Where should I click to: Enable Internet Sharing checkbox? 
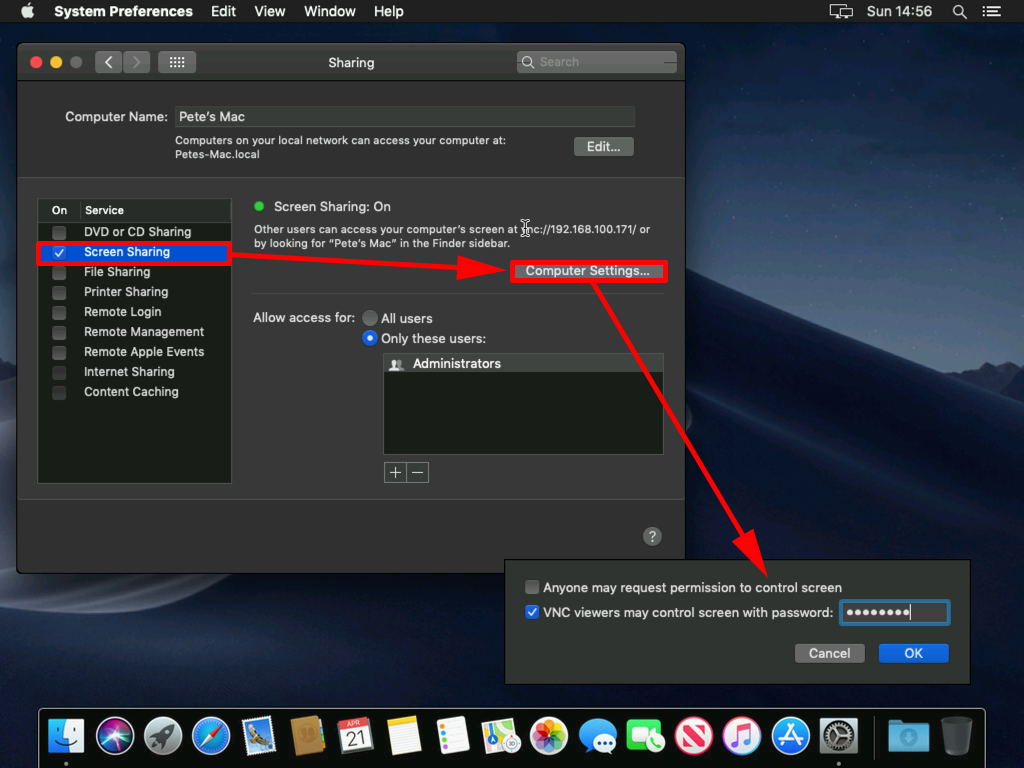pyautogui.click(x=59, y=372)
